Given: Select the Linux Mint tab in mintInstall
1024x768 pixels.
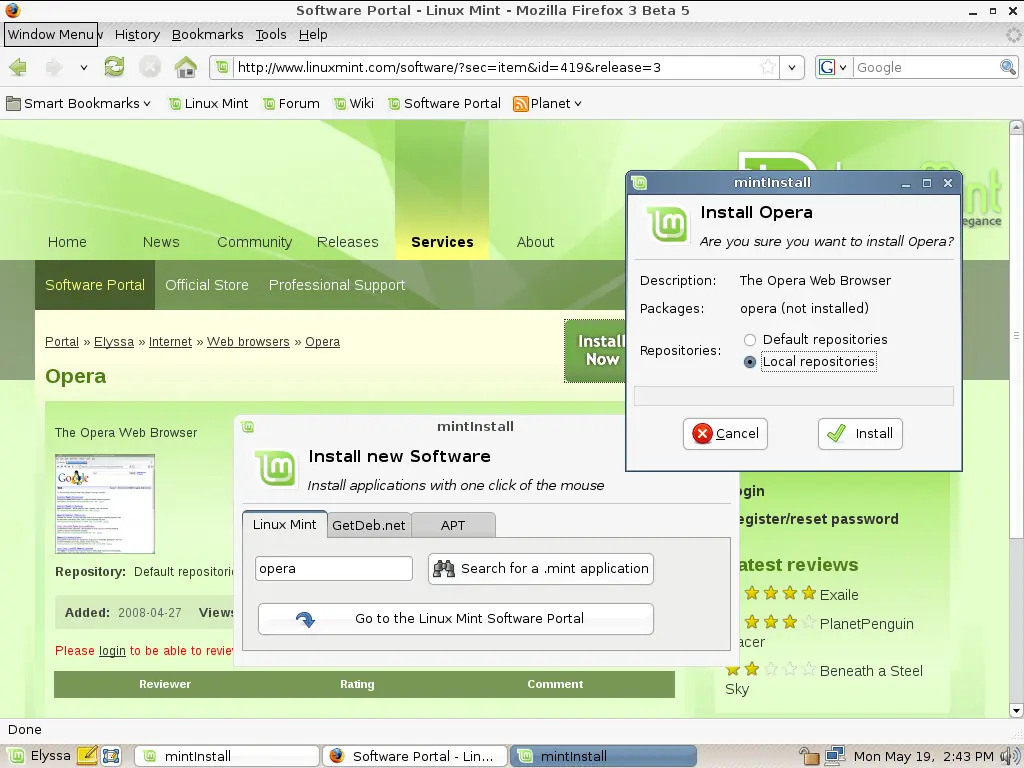Looking at the screenshot, I should [285, 524].
